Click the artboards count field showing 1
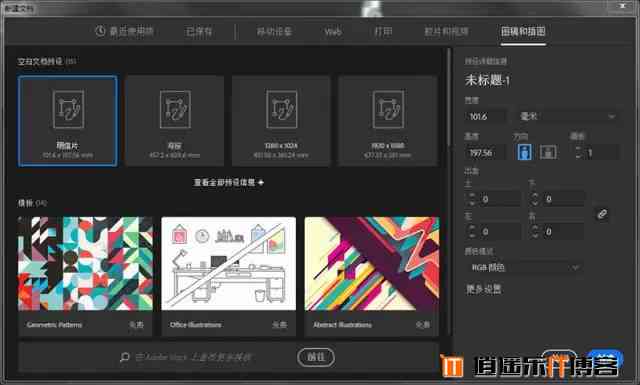 click(602, 153)
